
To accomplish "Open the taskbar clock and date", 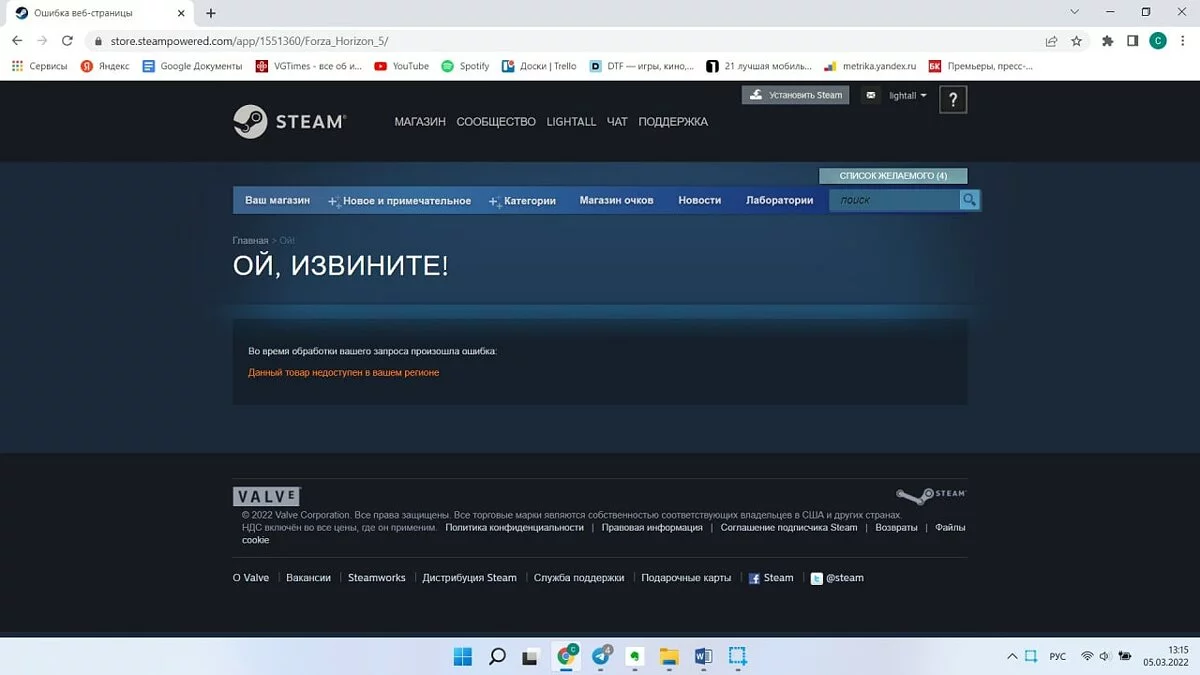I will [1166, 656].
